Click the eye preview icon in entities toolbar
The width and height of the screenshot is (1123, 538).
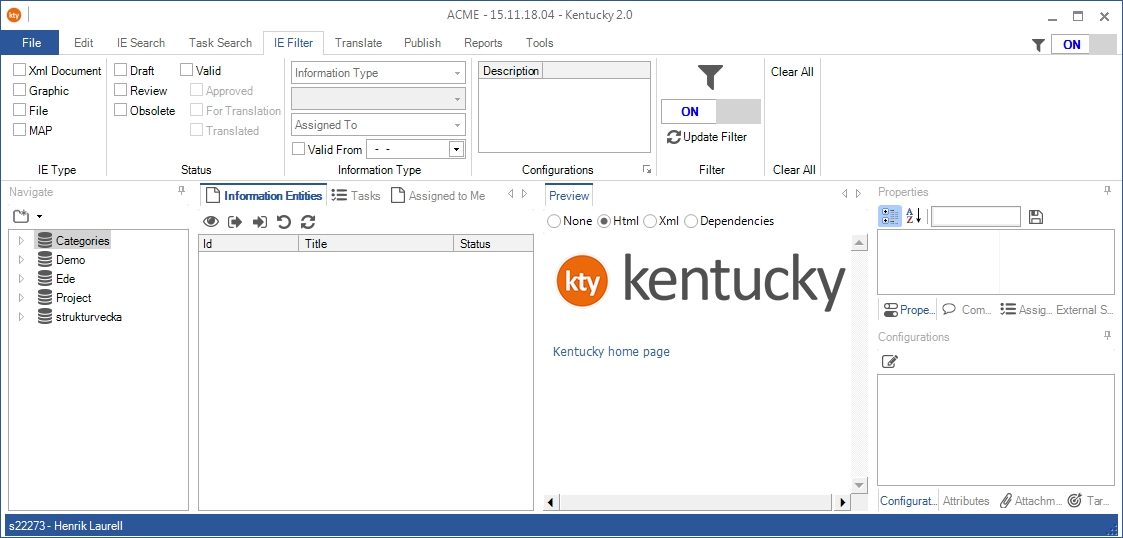pyautogui.click(x=211, y=222)
